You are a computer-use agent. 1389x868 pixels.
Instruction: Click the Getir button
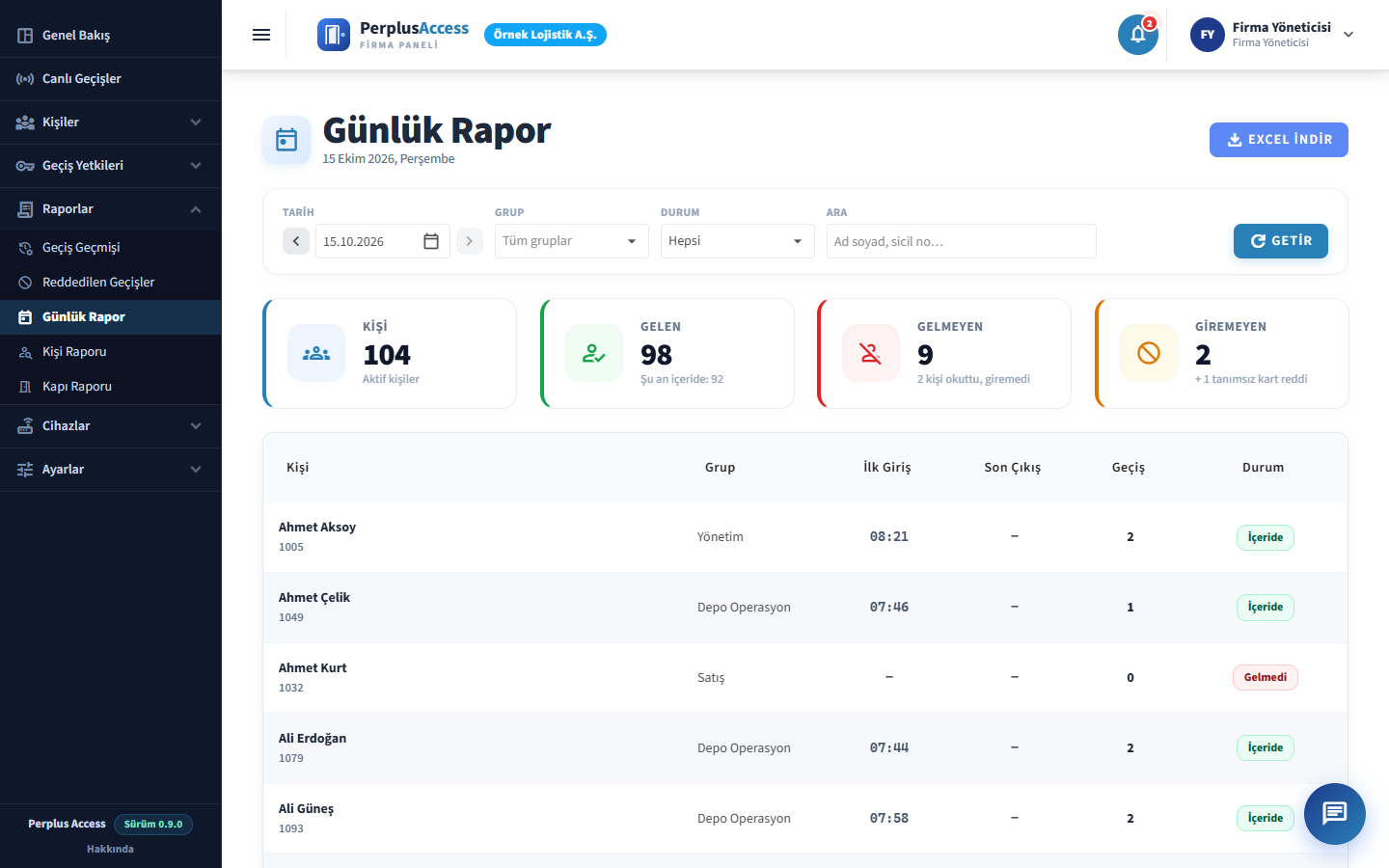1281,241
